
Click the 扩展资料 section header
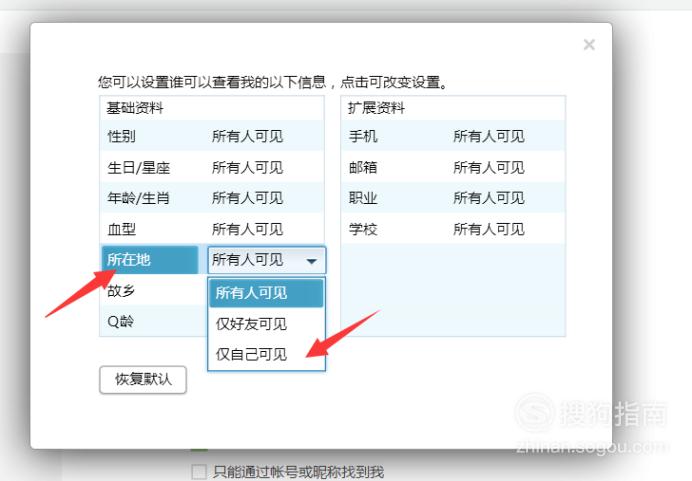[376, 108]
